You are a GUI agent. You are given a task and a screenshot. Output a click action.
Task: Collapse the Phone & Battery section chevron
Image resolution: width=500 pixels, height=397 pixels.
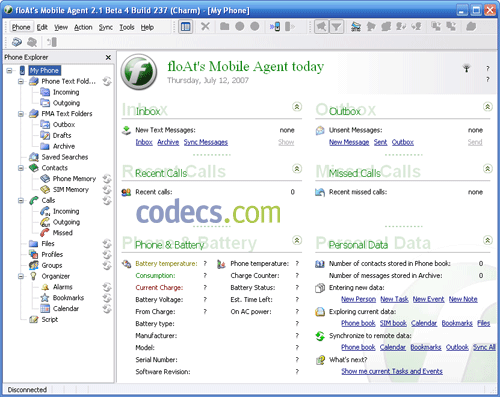click(297, 240)
